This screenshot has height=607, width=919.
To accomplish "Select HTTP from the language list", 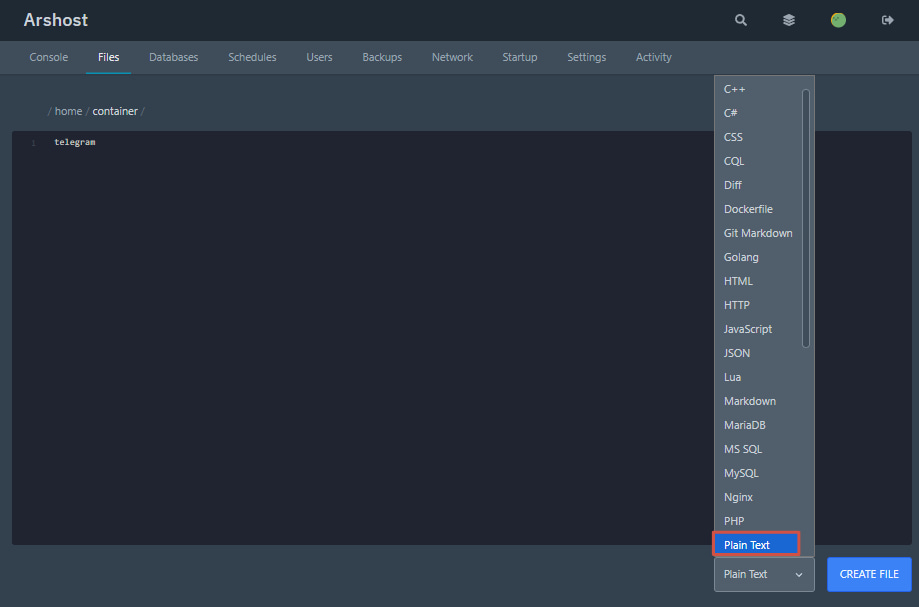I will [757, 305].
